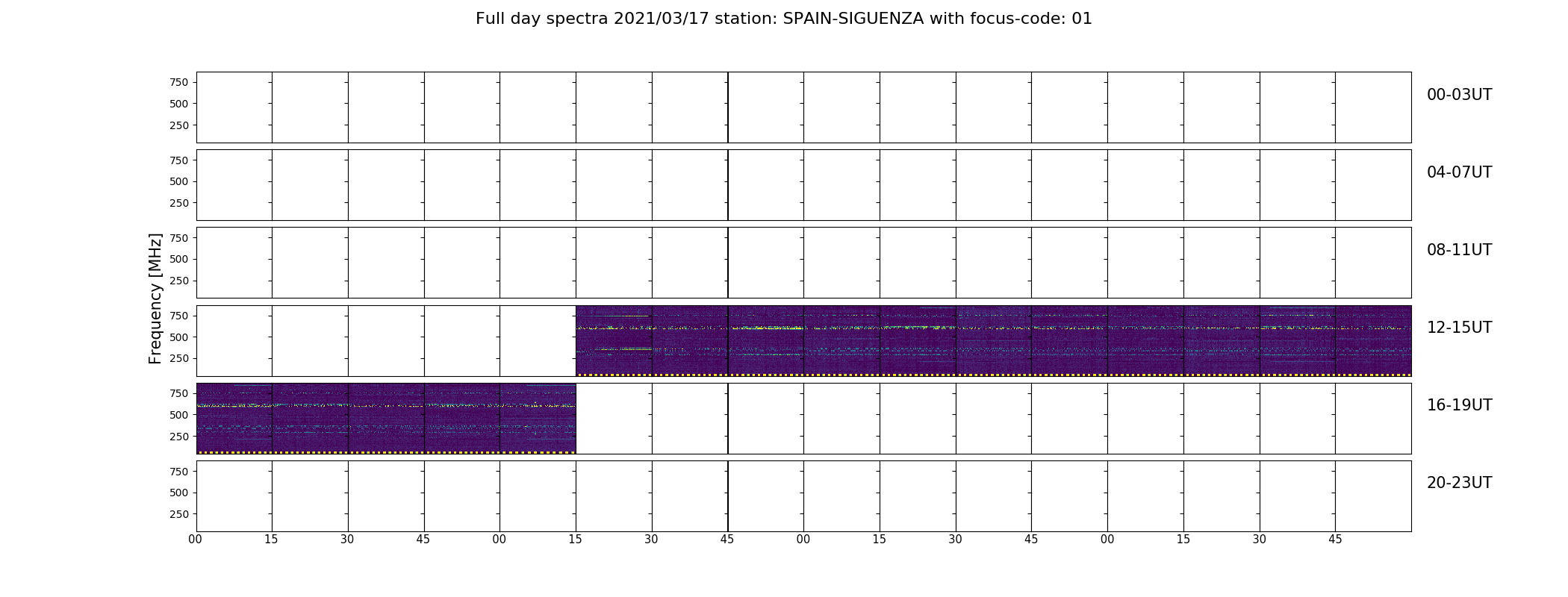The image size is (1568, 597).
Task: Click the 750 tick label in 00-03UT row
Action: [x=179, y=83]
